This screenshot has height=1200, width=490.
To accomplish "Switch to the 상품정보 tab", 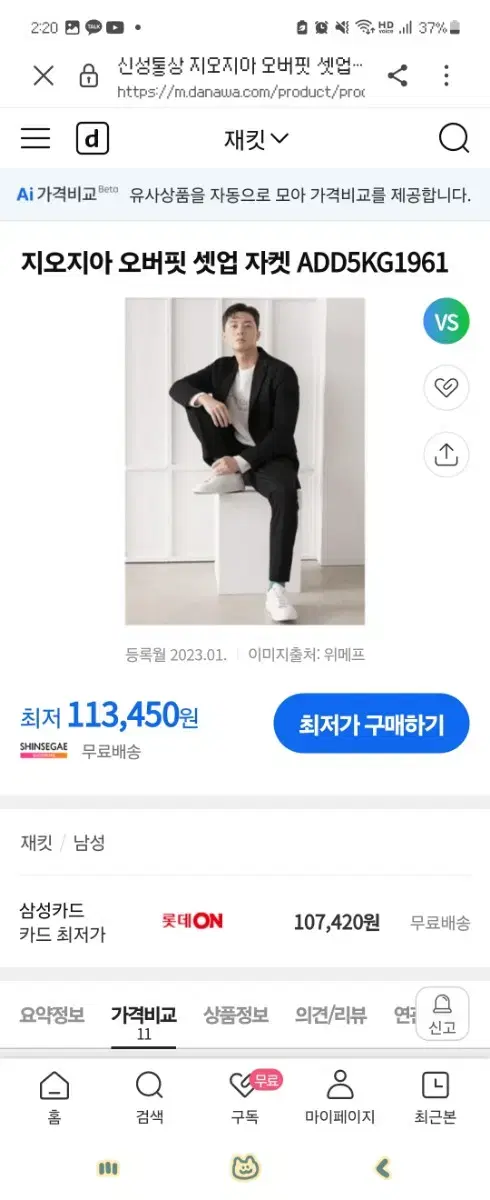I will coord(236,1015).
